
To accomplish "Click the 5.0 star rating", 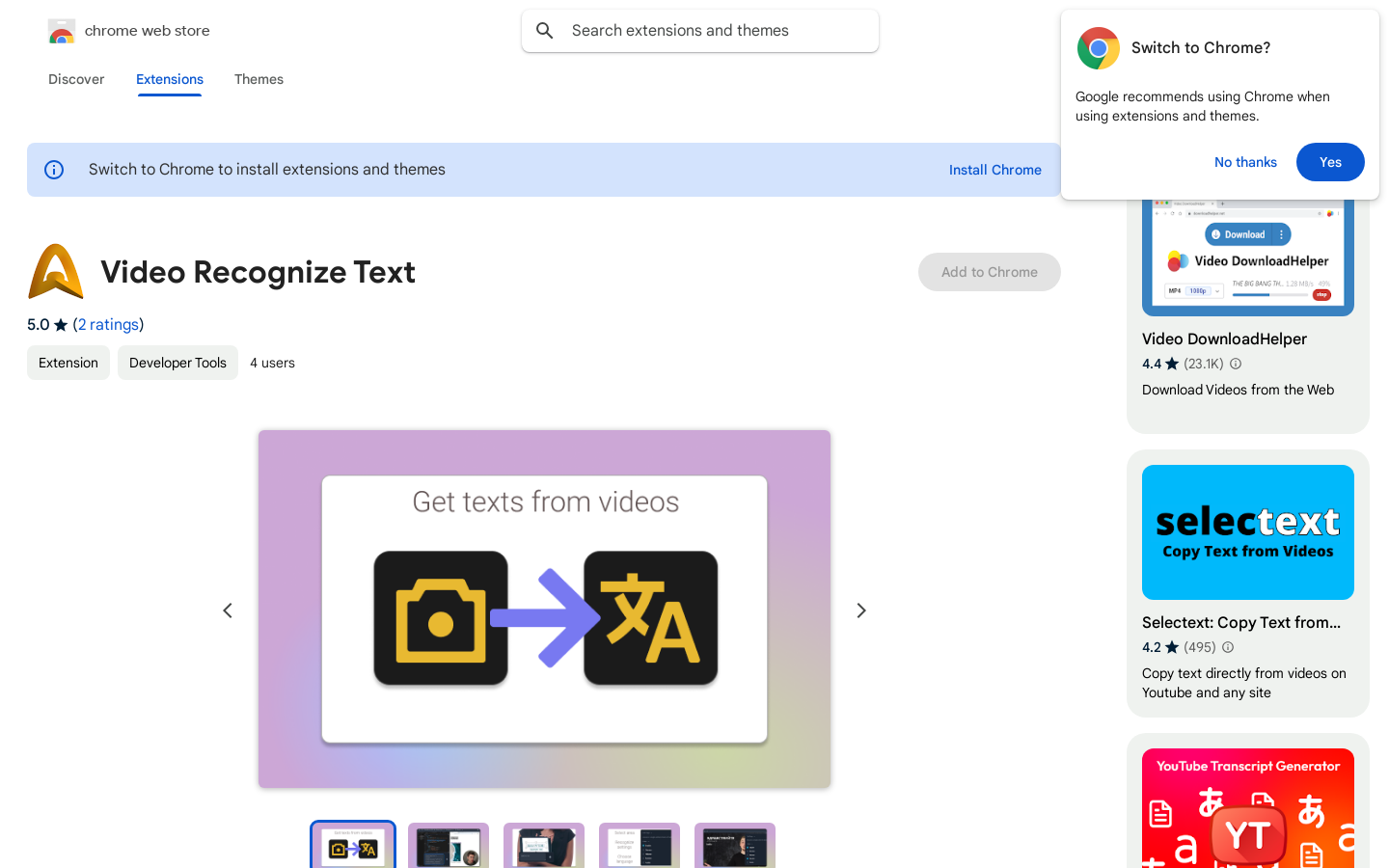I will coord(47,324).
